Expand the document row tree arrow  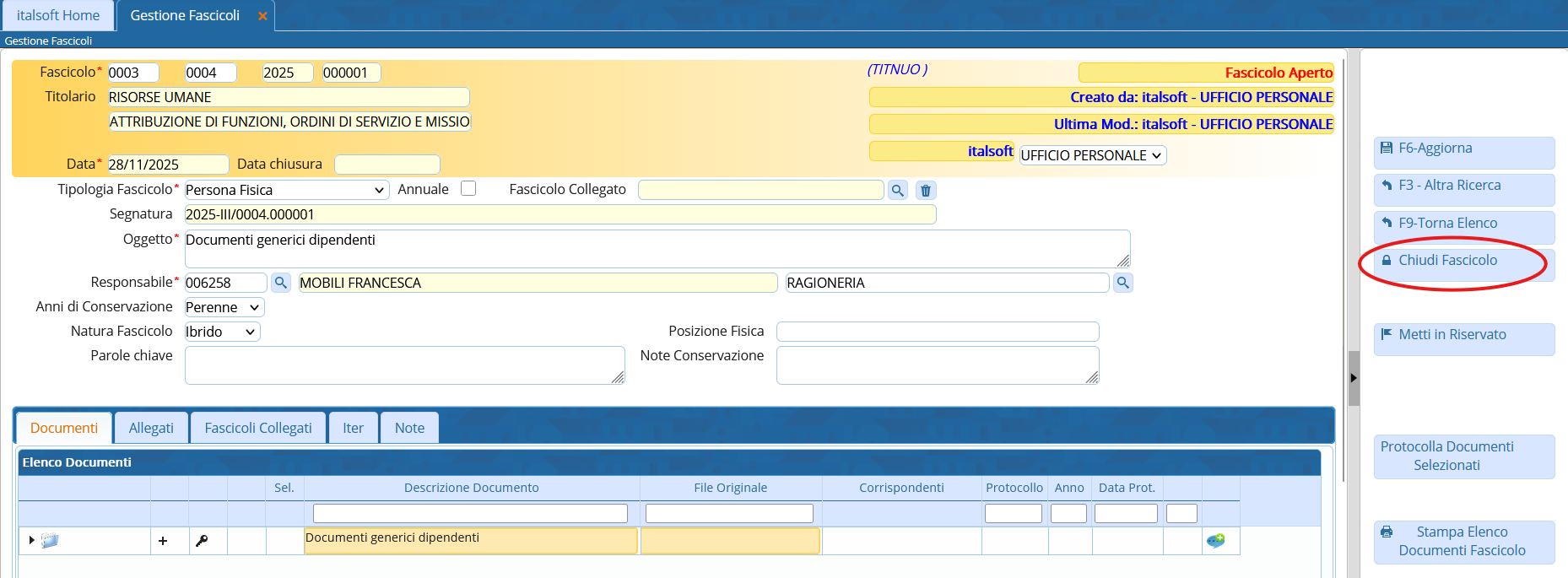[31, 540]
